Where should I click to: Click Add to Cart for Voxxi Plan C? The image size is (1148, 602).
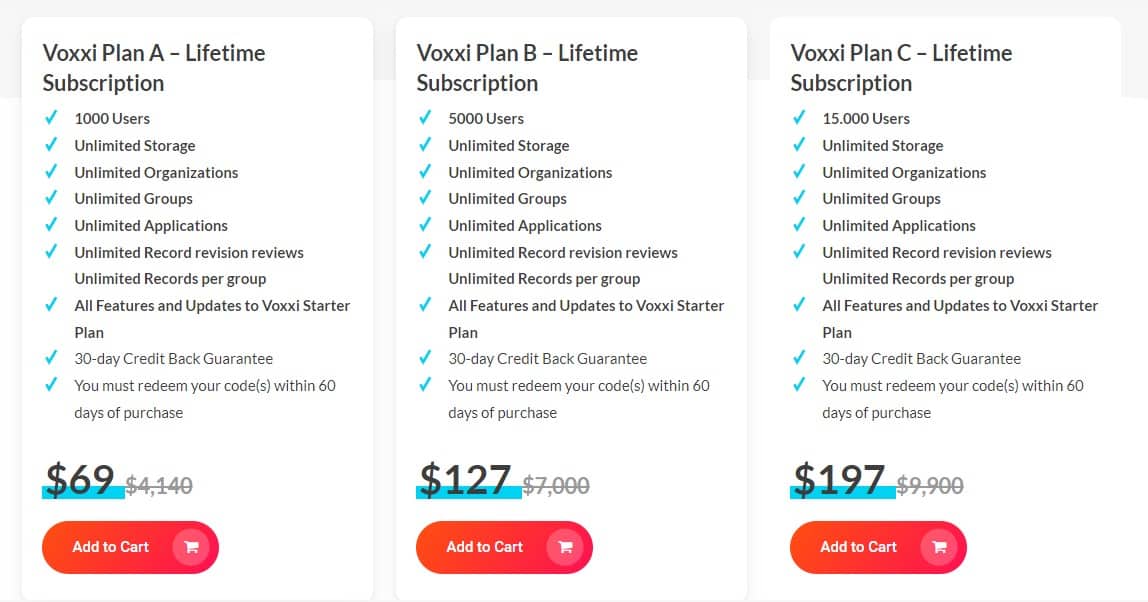pos(857,547)
